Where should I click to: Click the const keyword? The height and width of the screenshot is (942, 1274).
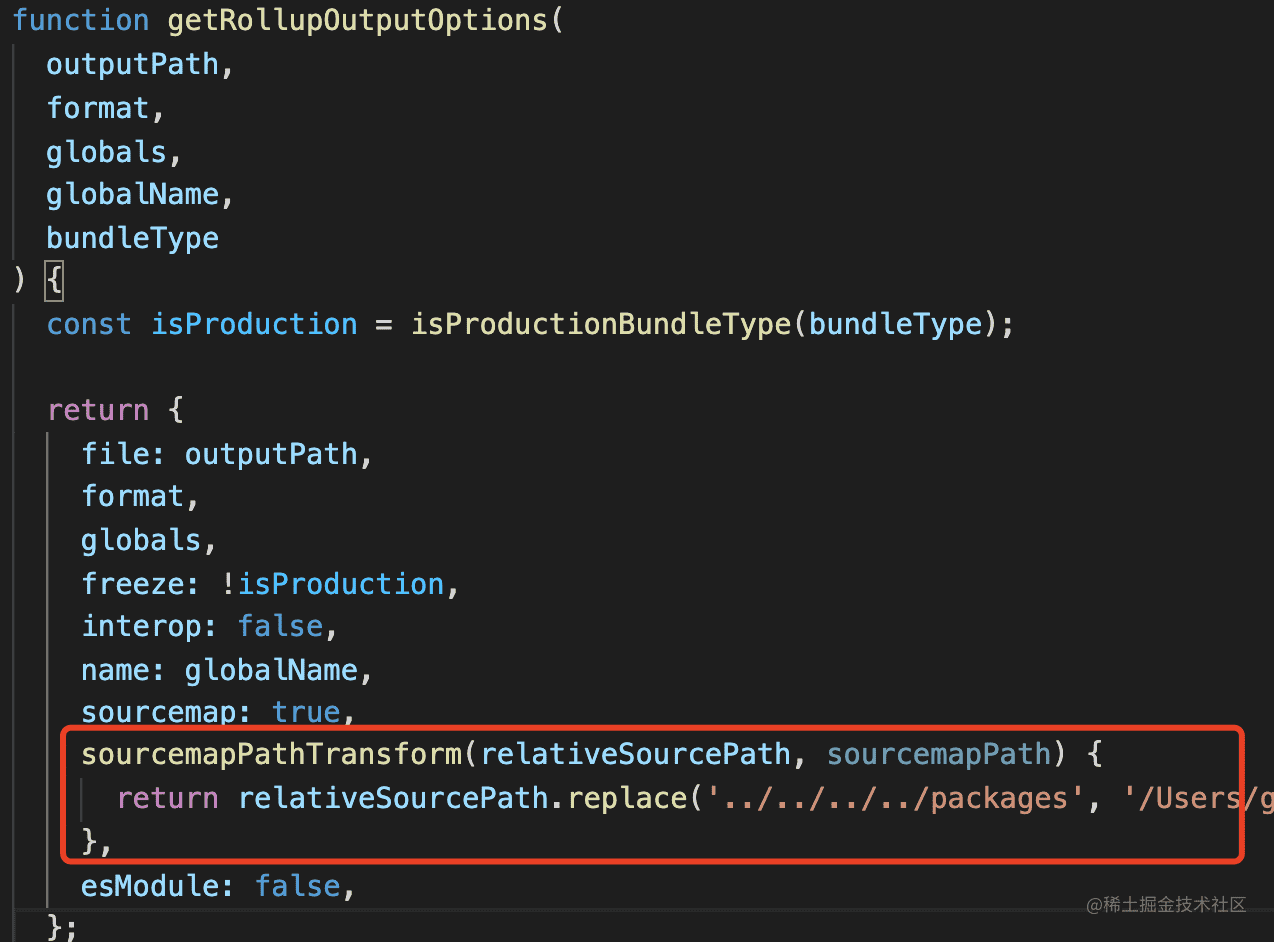[x=89, y=324]
